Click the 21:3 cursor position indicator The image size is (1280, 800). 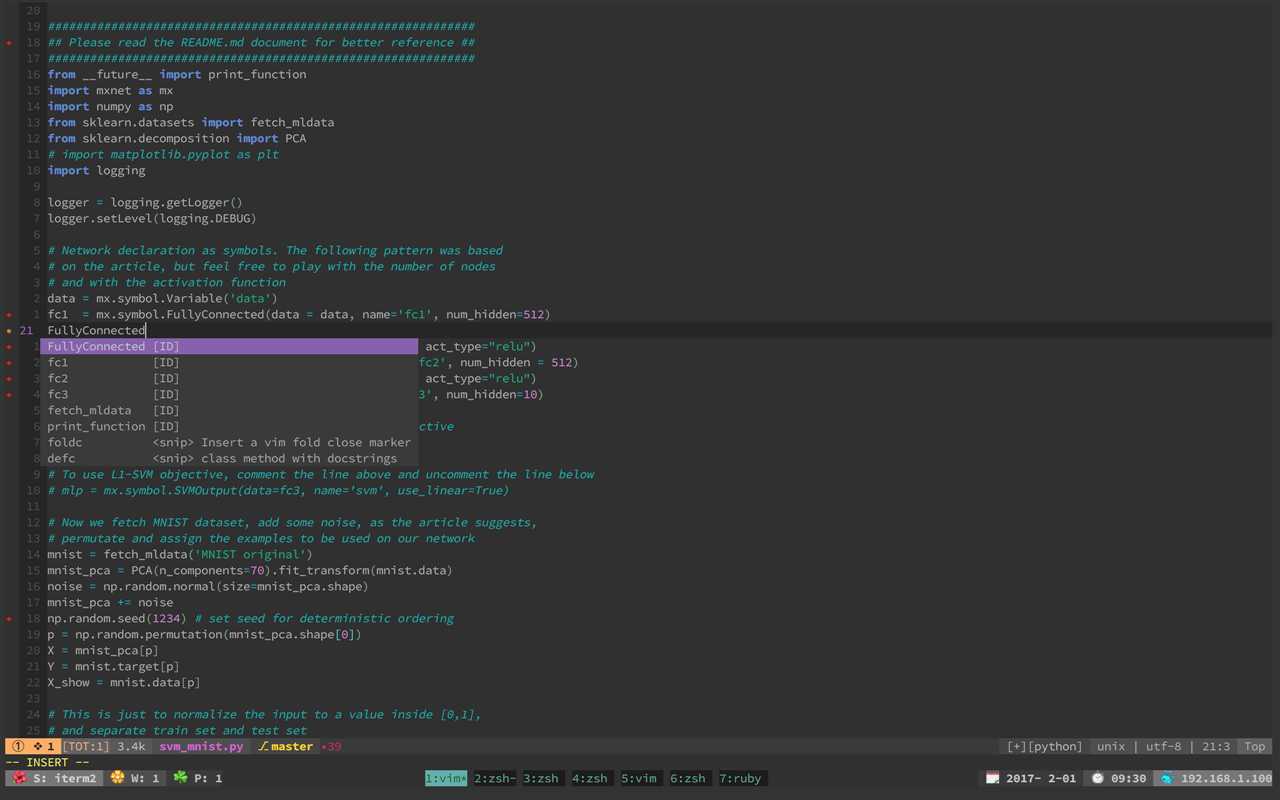(x=1216, y=746)
